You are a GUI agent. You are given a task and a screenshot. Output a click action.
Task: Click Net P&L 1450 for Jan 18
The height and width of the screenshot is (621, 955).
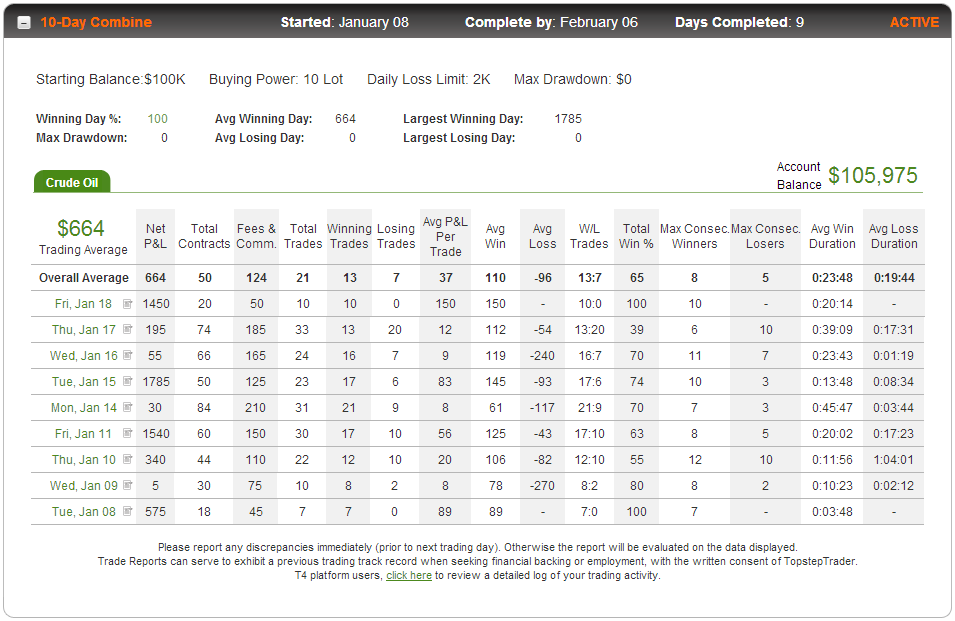(x=156, y=304)
